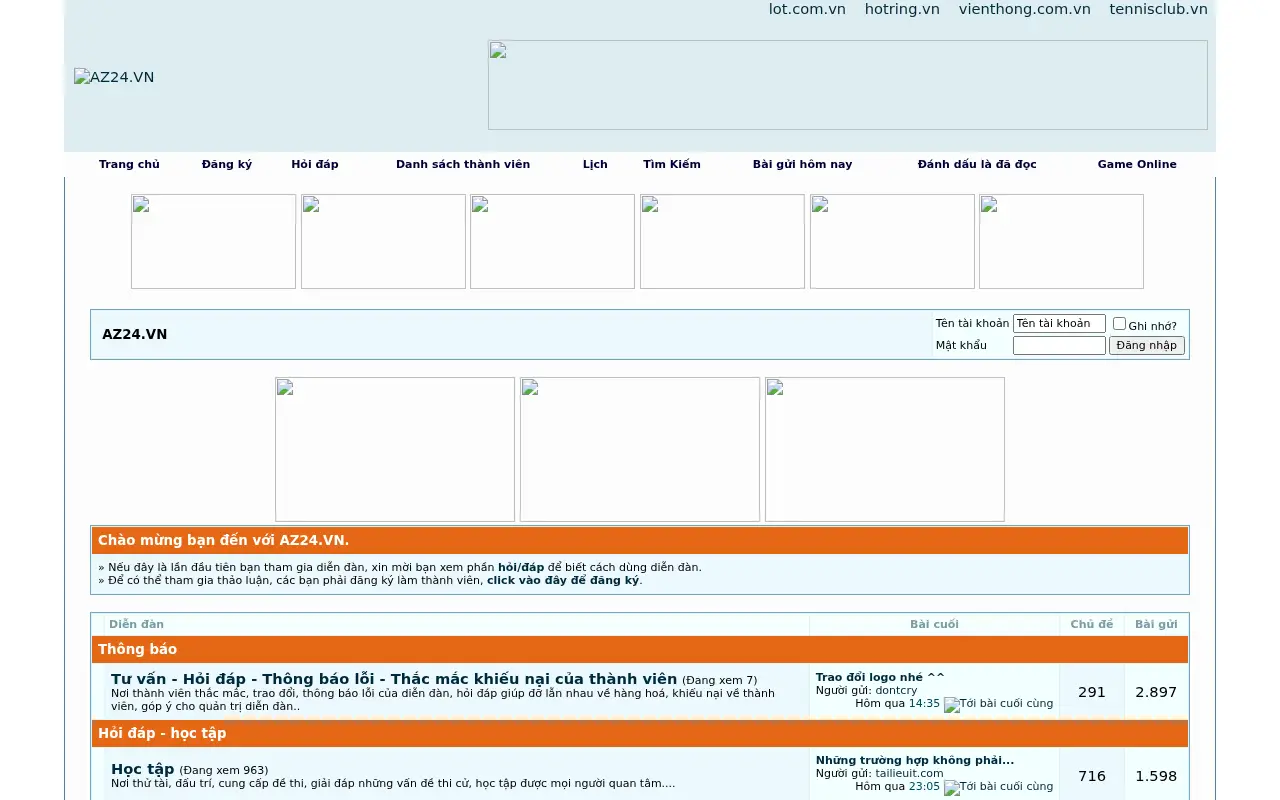This screenshot has width=1280, height=800.
Task: Click the AZ24.VN logo image
Action: click(114, 77)
